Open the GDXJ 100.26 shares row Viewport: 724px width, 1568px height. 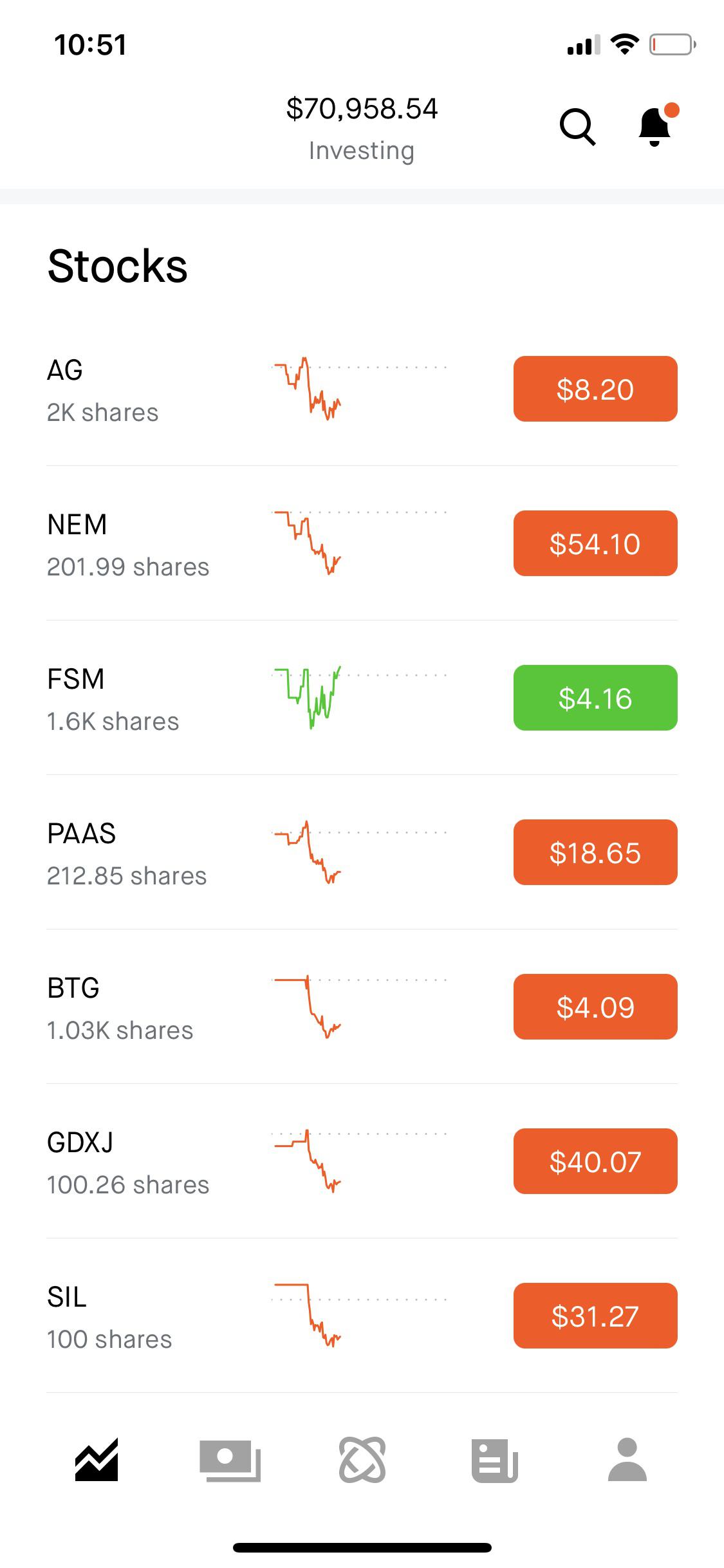(128, 1162)
